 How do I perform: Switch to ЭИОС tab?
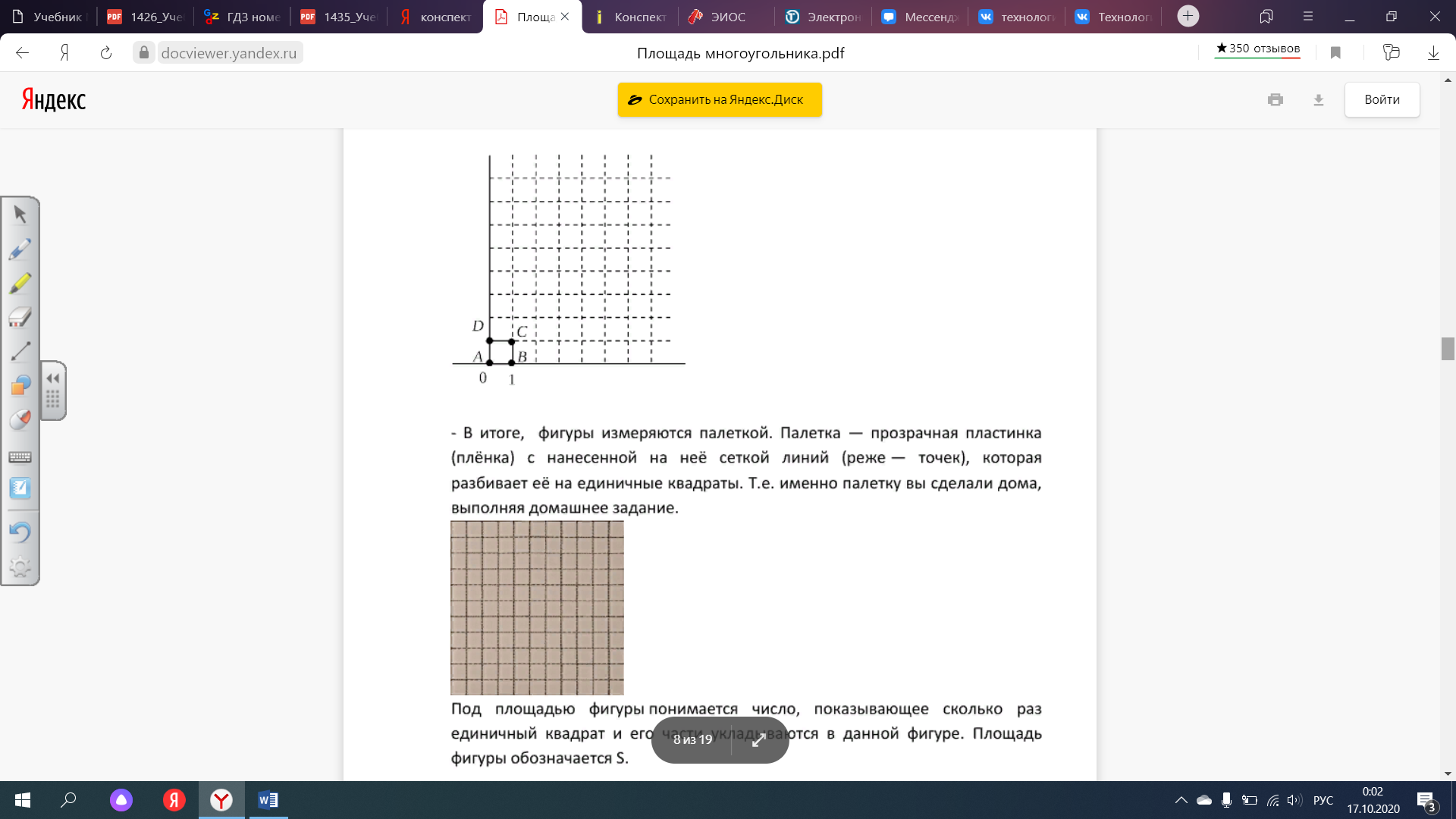coord(726,17)
